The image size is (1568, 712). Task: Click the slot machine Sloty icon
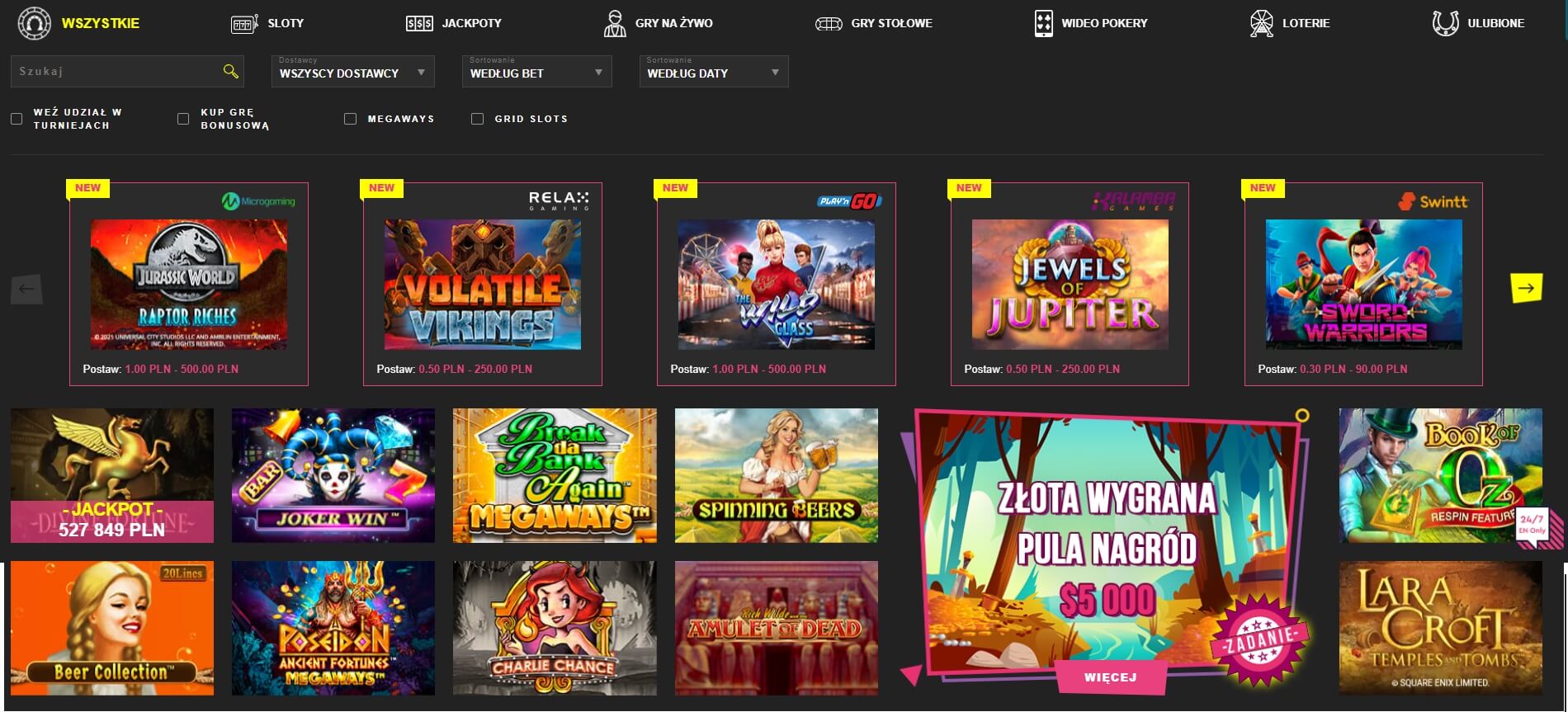pos(245,24)
